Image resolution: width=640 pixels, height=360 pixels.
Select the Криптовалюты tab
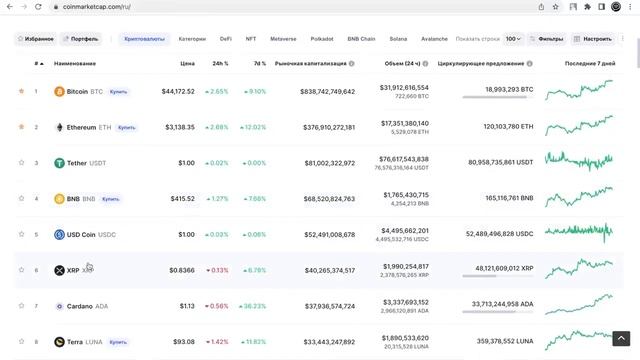pos(144,39)
